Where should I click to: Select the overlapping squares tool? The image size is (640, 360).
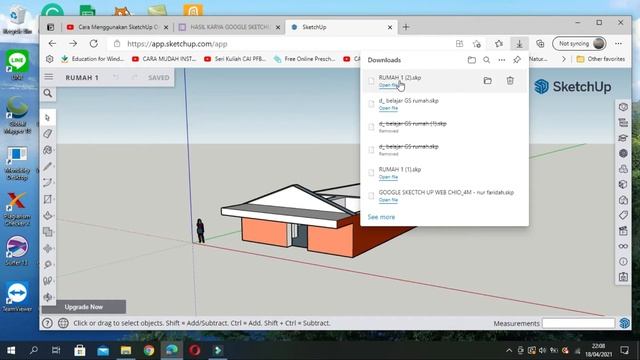(x=48, y=232)
